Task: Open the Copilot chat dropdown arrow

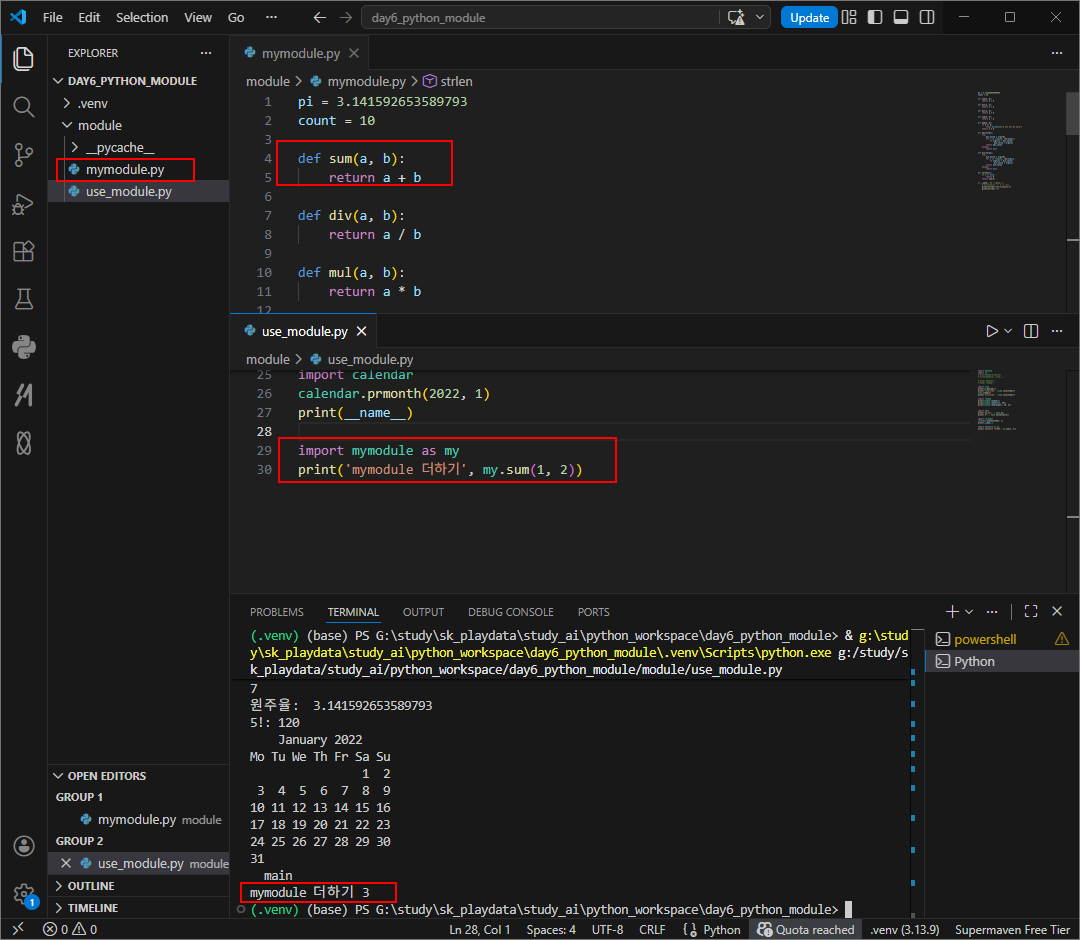Action: [x=760, y=17]
